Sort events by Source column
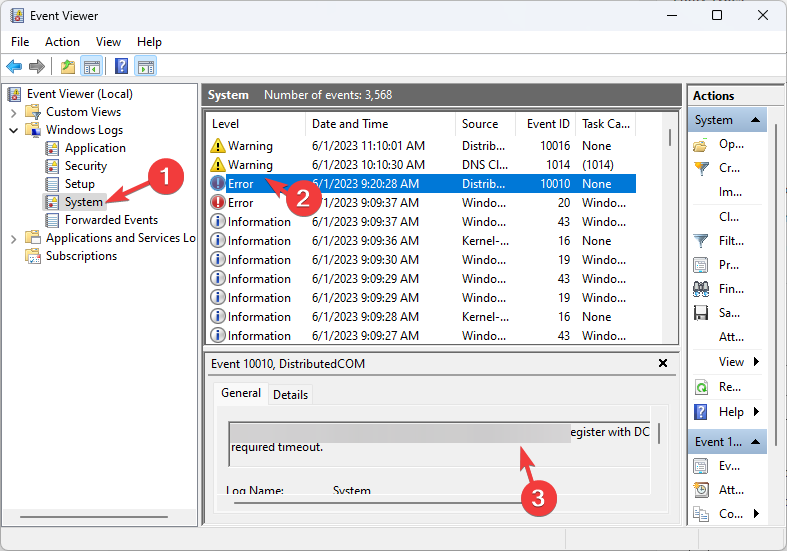The height and width of the screenshot is (551, 787). (x=485, y=124)
